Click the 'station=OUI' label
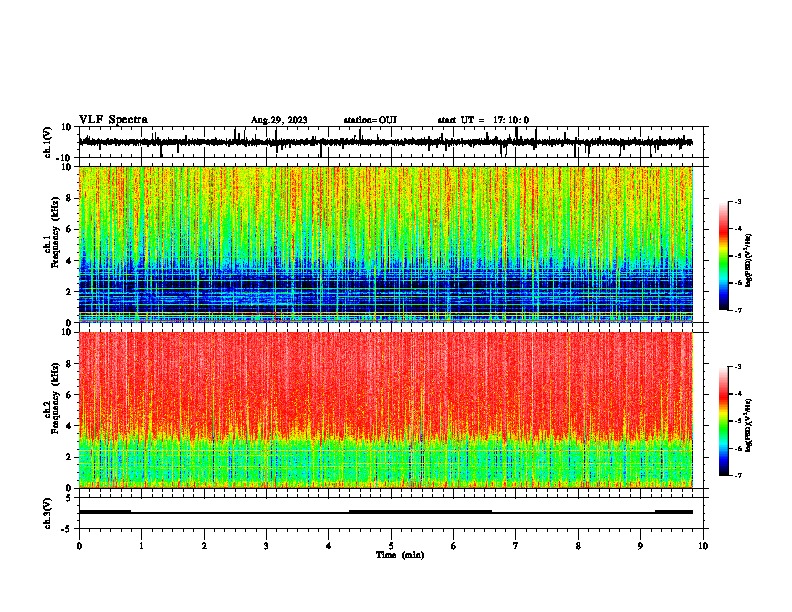The image size is (792, 612). (x=370, y=120)
